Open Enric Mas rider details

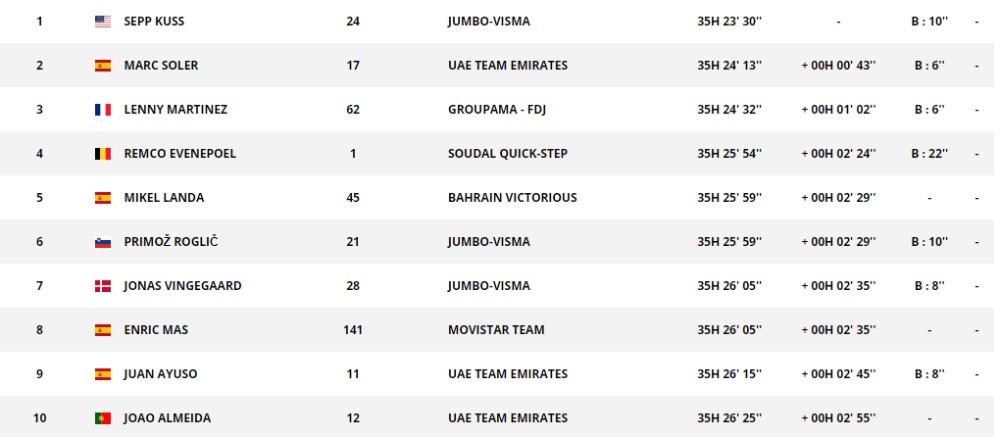[x=156, y=330]
